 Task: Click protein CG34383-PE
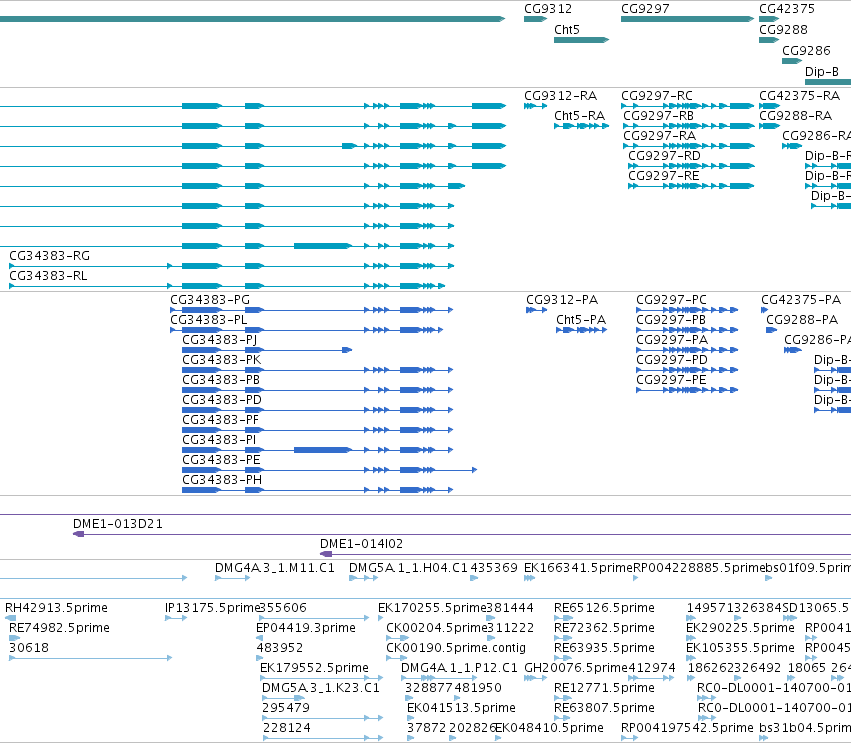point(329,470)
